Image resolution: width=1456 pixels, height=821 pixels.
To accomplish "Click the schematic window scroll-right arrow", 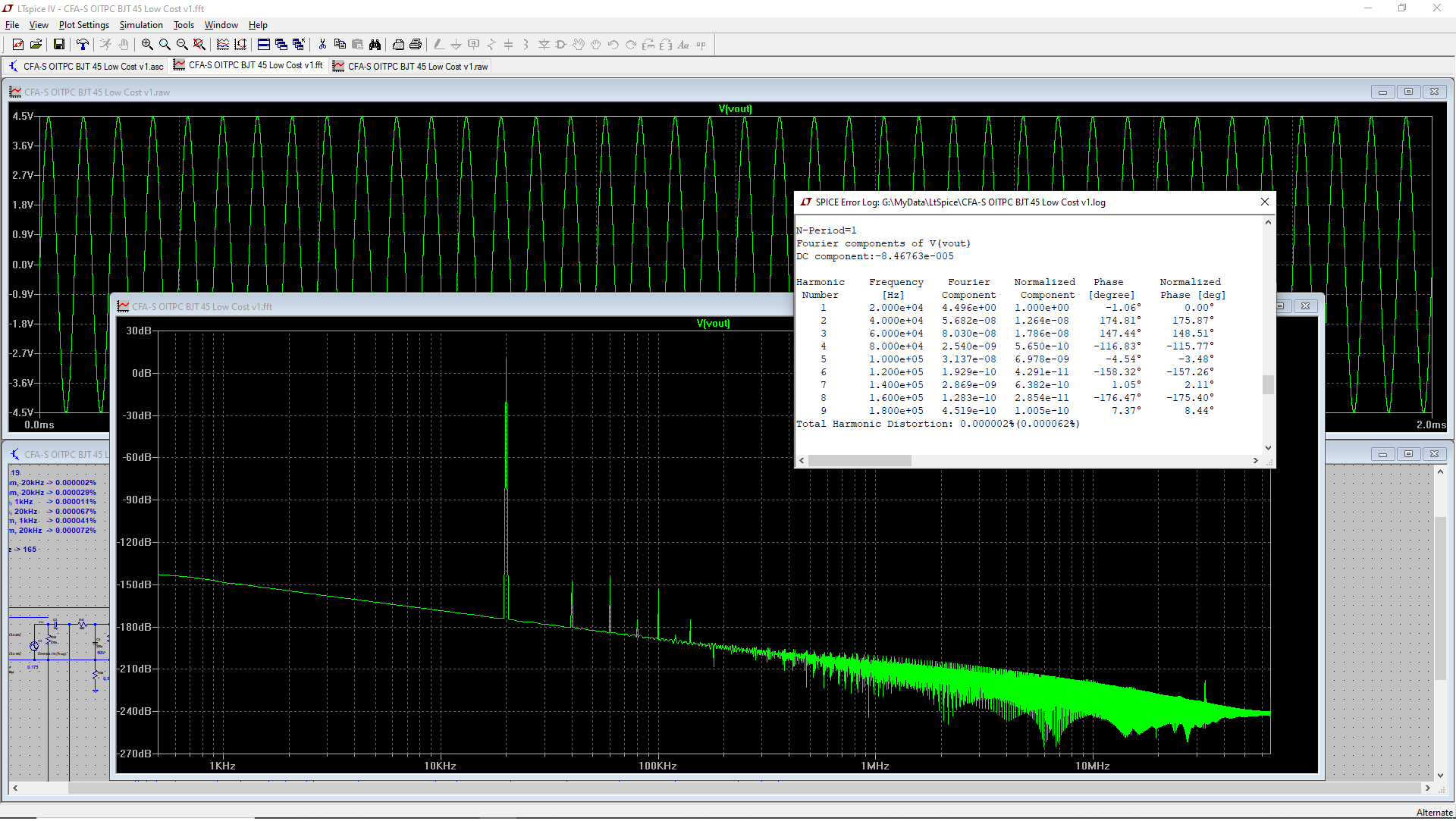I will click(1427, 788).
